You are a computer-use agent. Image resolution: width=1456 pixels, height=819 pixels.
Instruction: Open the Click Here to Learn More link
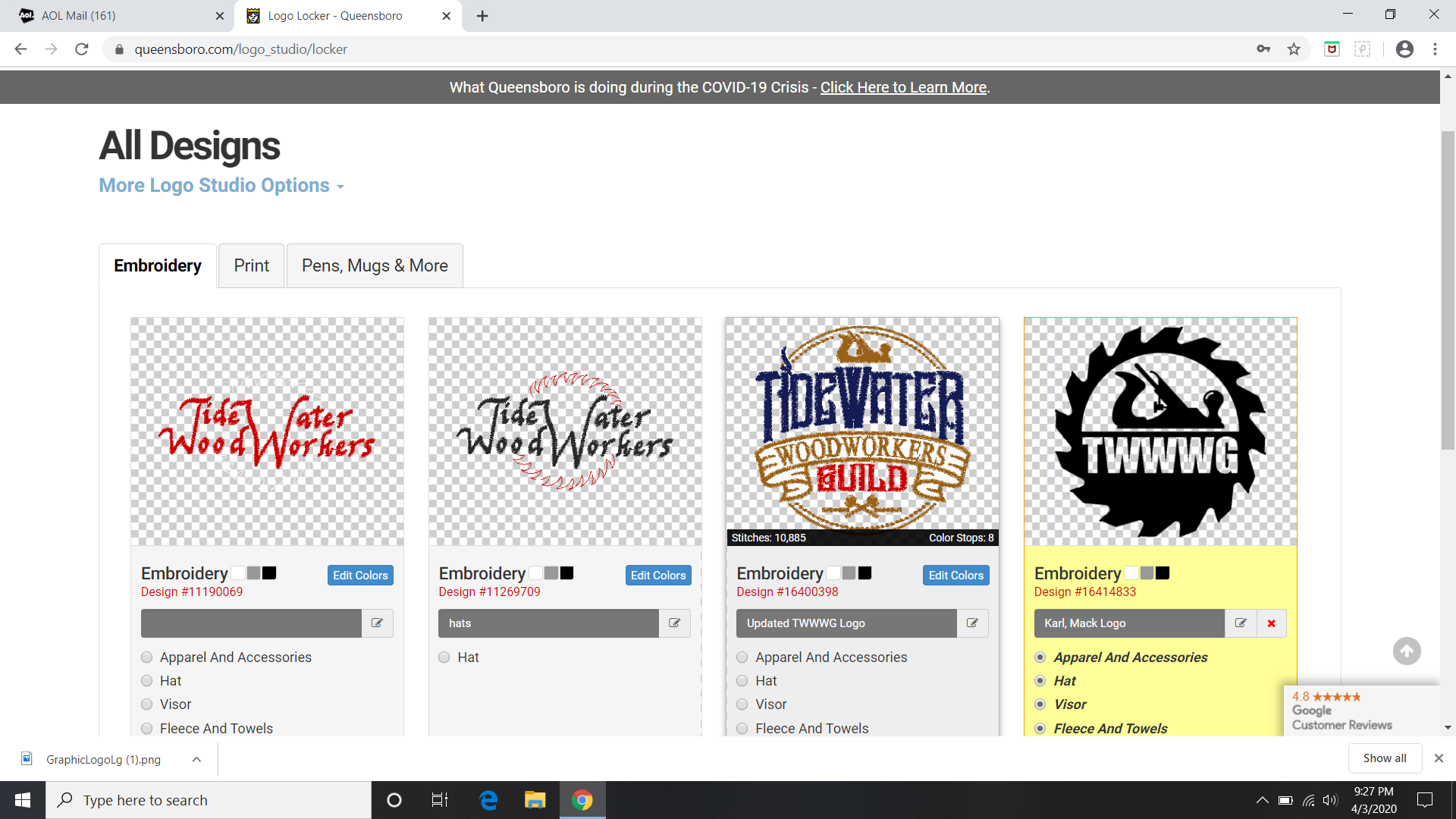(903, 87)
